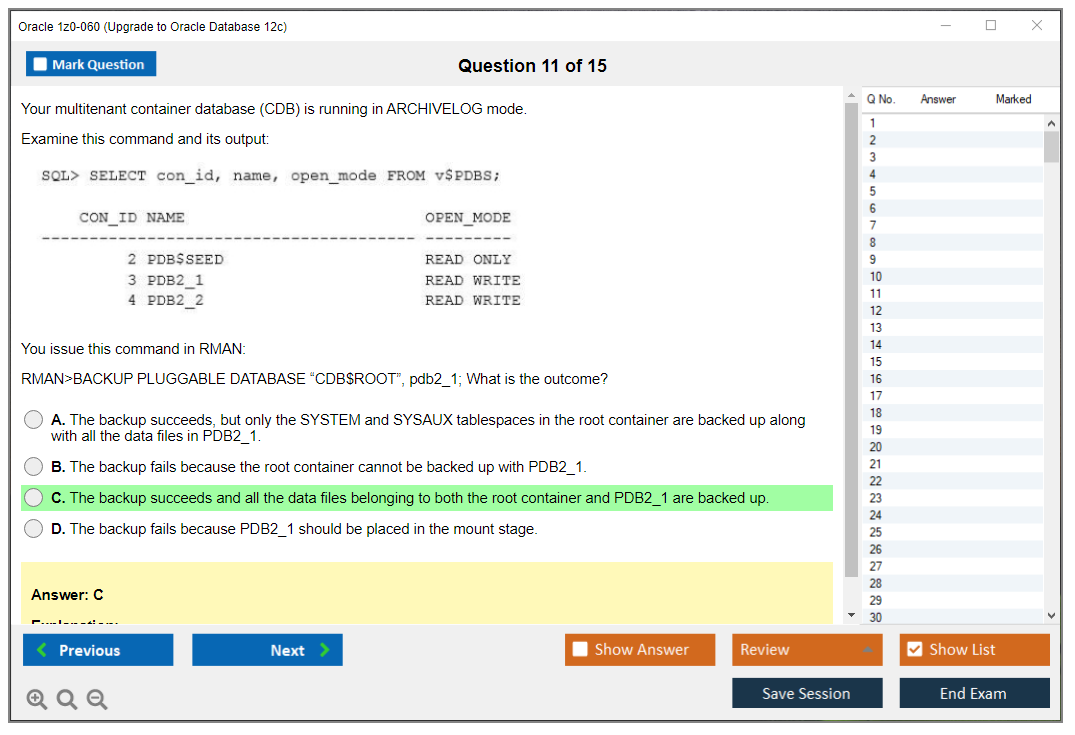Save the current exam session
The width and height of the screenshot is (1075, 735).
(806, 692)
